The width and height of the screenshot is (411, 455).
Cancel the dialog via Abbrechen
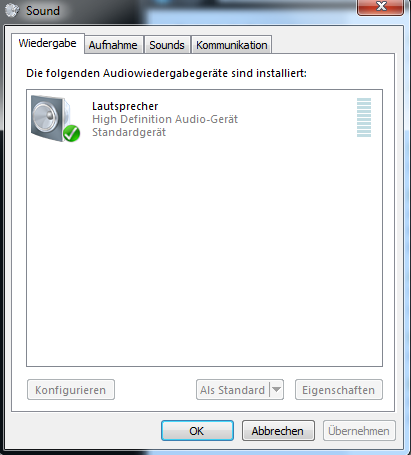pyautogui.click(x=278, y=431)
